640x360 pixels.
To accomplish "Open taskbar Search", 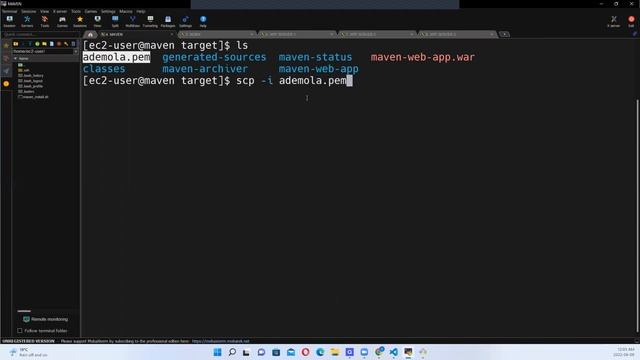I will (x=232, y=352).
